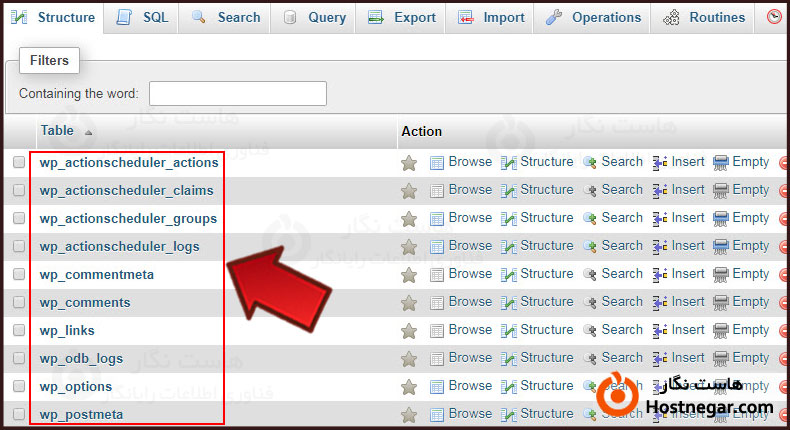This screenshot has width=790, height=430.
Task: Click Browse icon in wp_commentmeta row
Action: coord(436,274)
